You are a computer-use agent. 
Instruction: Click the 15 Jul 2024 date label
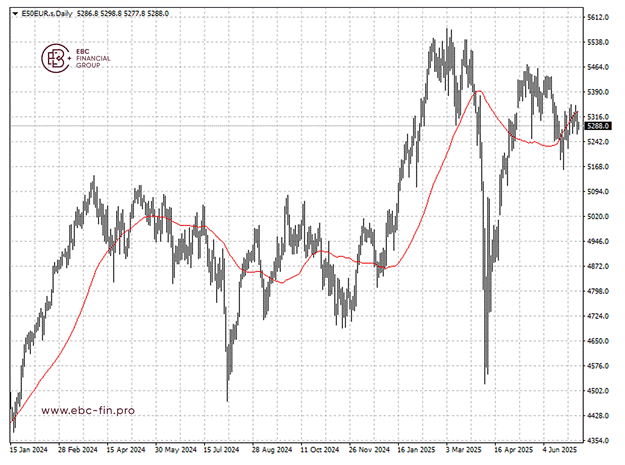(x=222, y=450)
